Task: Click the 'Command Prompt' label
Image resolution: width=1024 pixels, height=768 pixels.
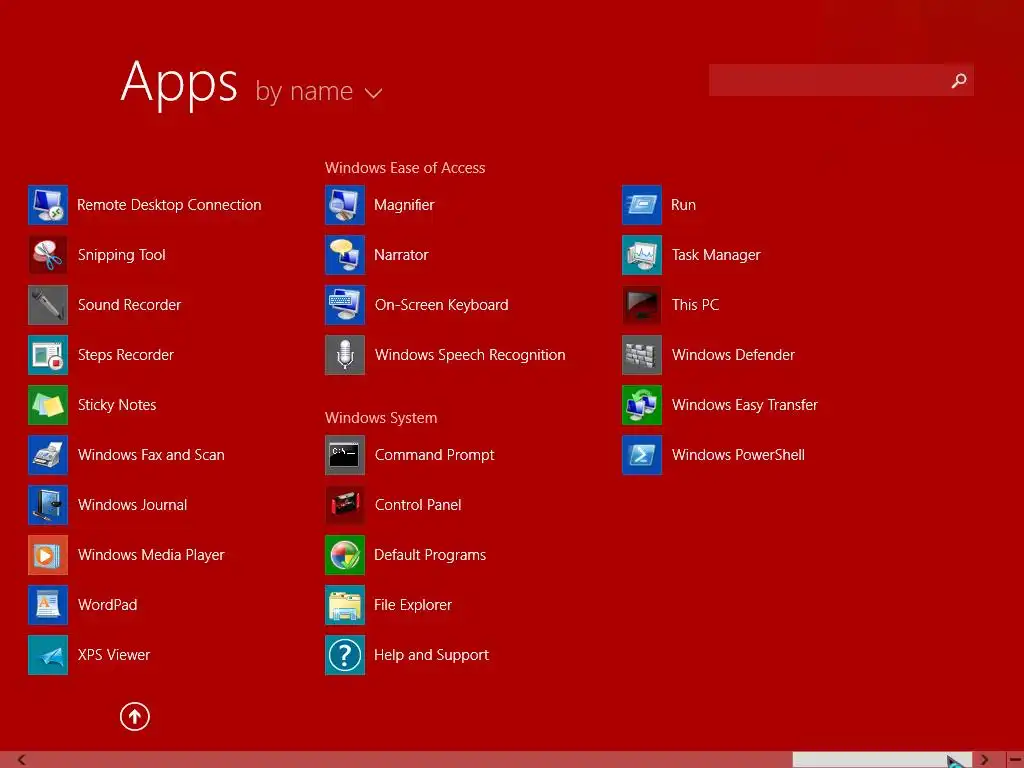Action: pyautogui.click(x=434, y=455)
